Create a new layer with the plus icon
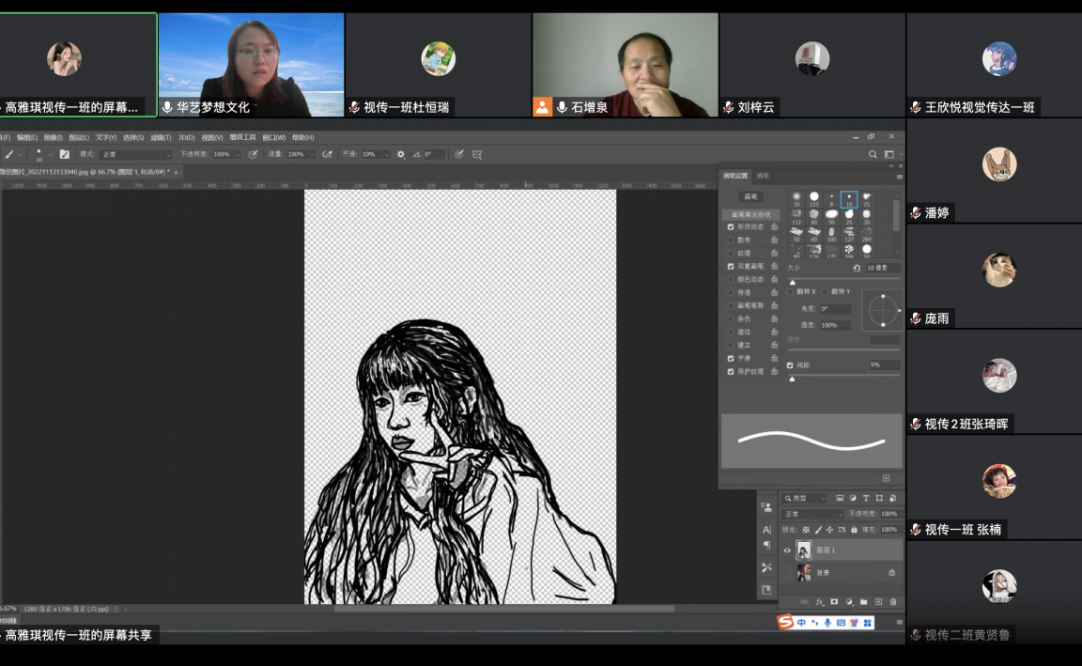This screenshot has height=666, width=1082. tap(878, 602)
